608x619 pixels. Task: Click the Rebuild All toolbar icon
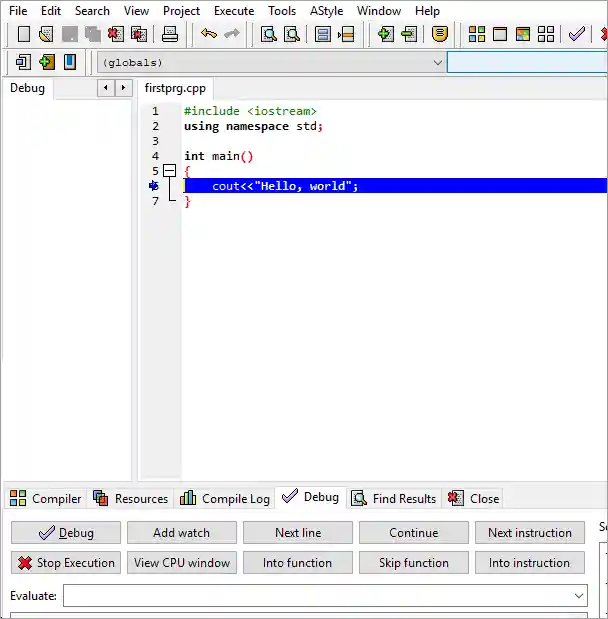[x=546, y=34]
